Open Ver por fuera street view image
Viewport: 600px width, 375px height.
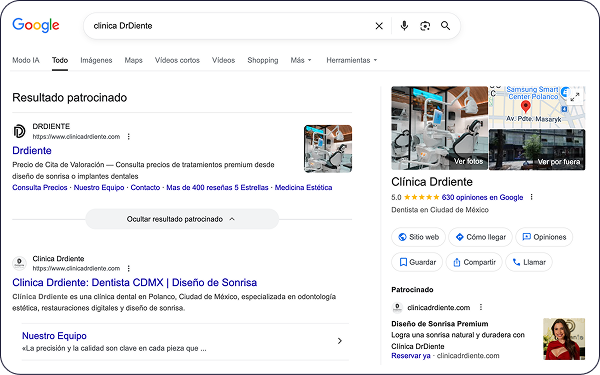tap(537, 150)
